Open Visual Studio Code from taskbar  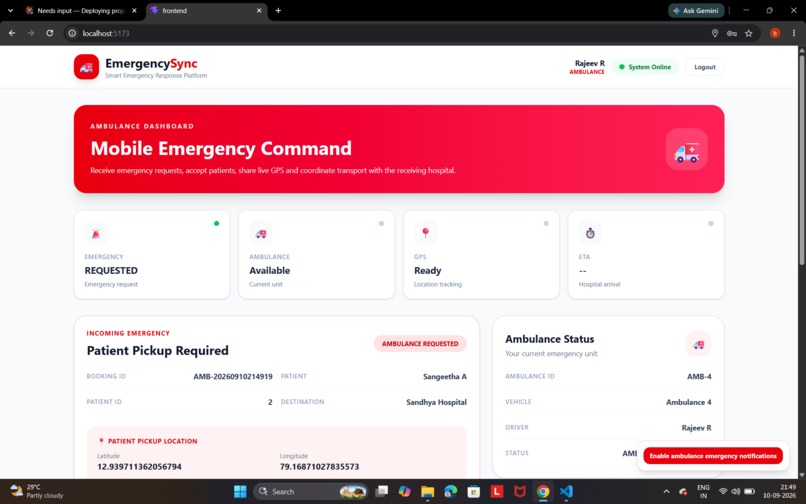[566, 492]
